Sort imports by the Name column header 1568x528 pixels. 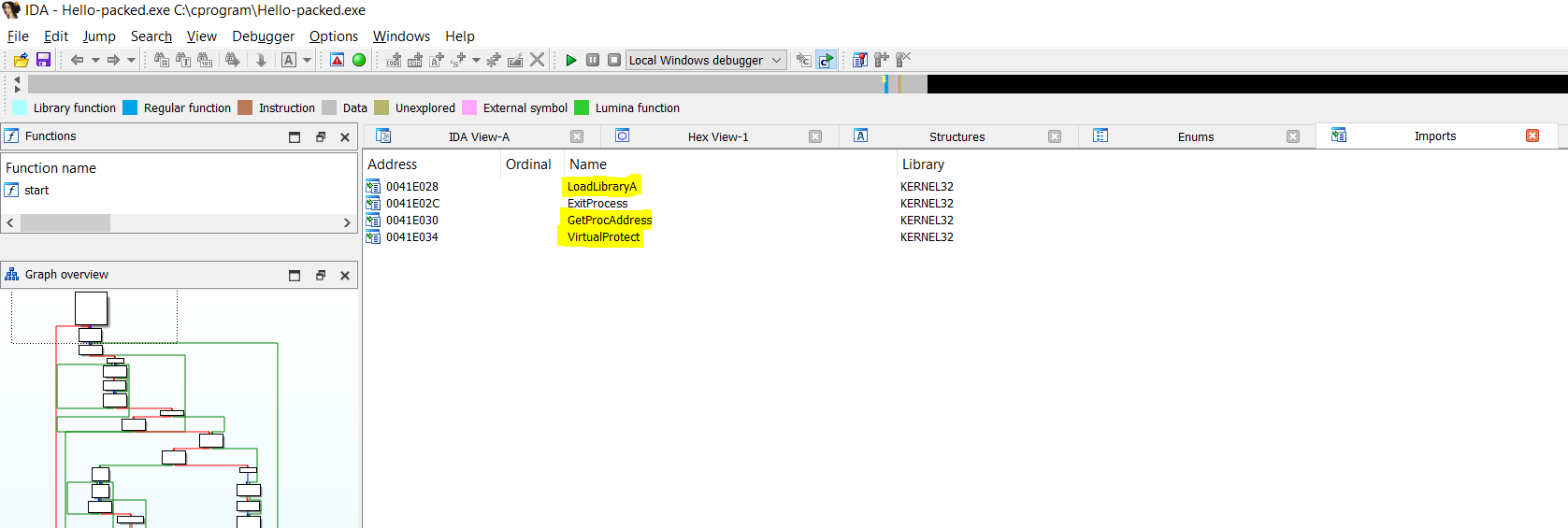(x=588, y=164)
